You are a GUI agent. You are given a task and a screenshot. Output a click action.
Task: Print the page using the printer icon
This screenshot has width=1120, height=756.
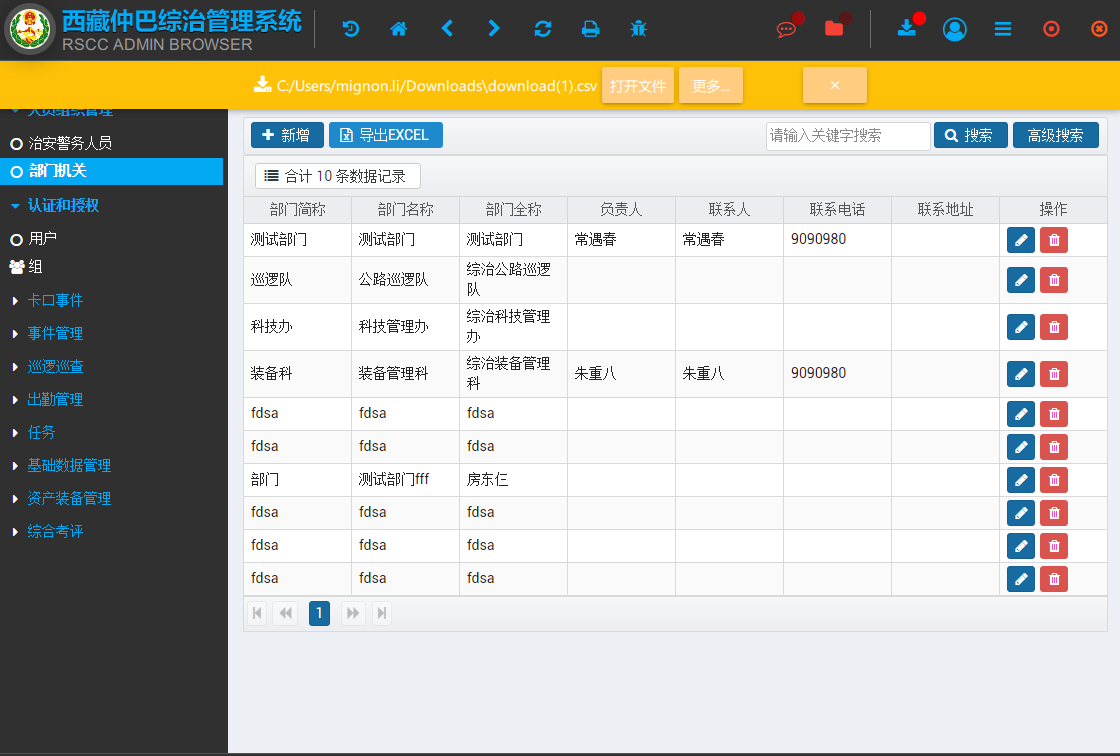[x=591, y=29]
